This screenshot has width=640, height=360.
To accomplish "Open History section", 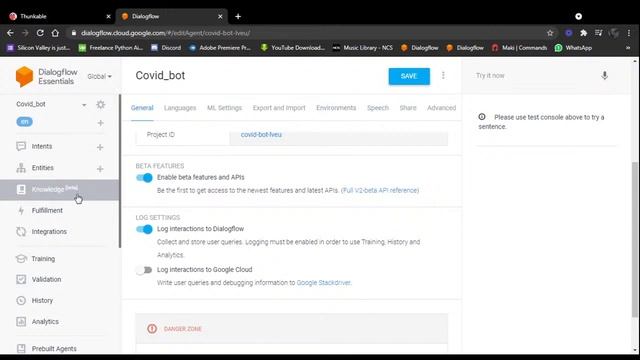I will pyautogui.click(x=42, y=300).
